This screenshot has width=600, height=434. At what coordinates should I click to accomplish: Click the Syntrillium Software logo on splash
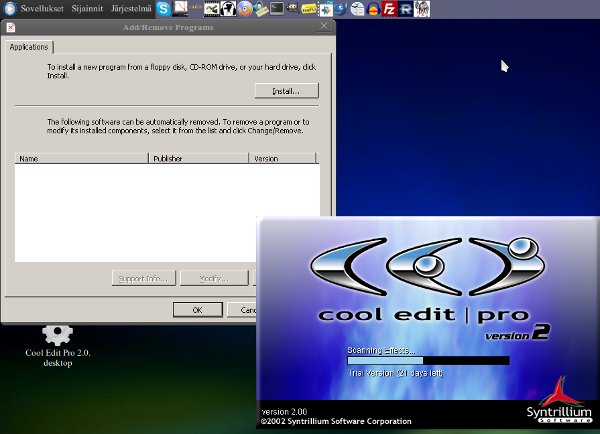coord(559,400)
